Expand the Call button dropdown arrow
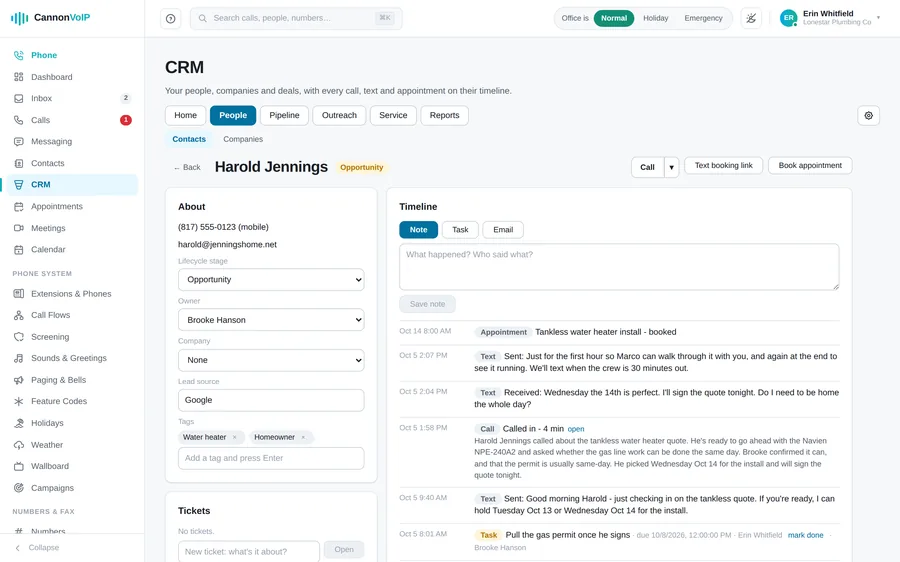 pyautogui.click(x=672, y=167)
